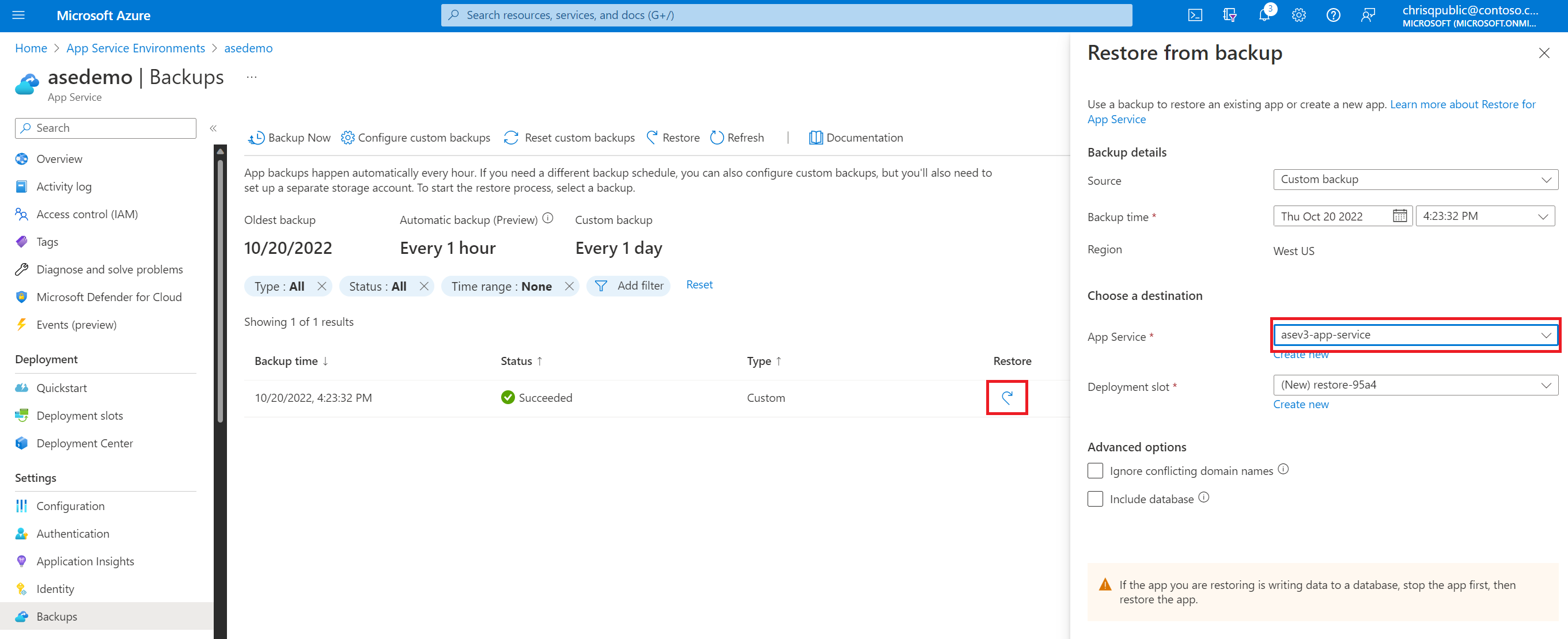Select Configuration under Settings
This screenshot has width=1568, height=639.
pyautogui.click(x=70, y=505)
